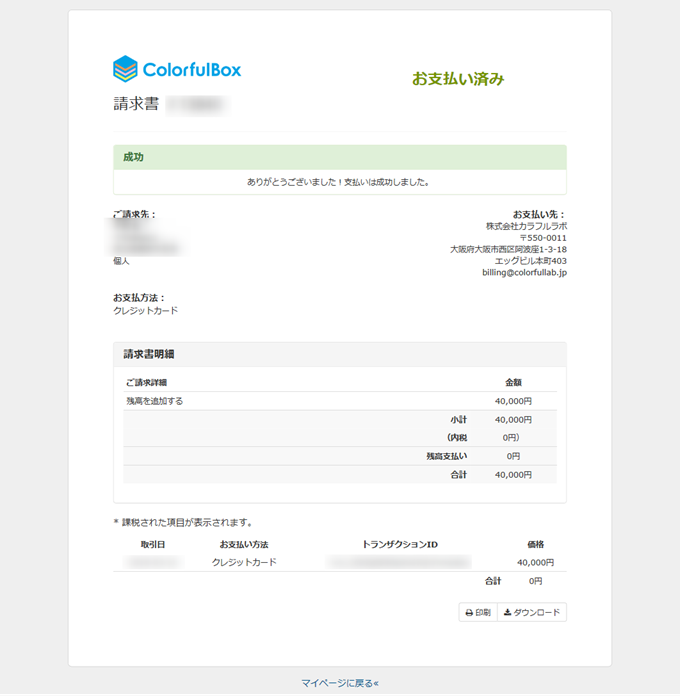This screenshot has width=680, height=696.
Task: Click the billing@colorfullab.jp email address
Action: click(x=524, y=273)
